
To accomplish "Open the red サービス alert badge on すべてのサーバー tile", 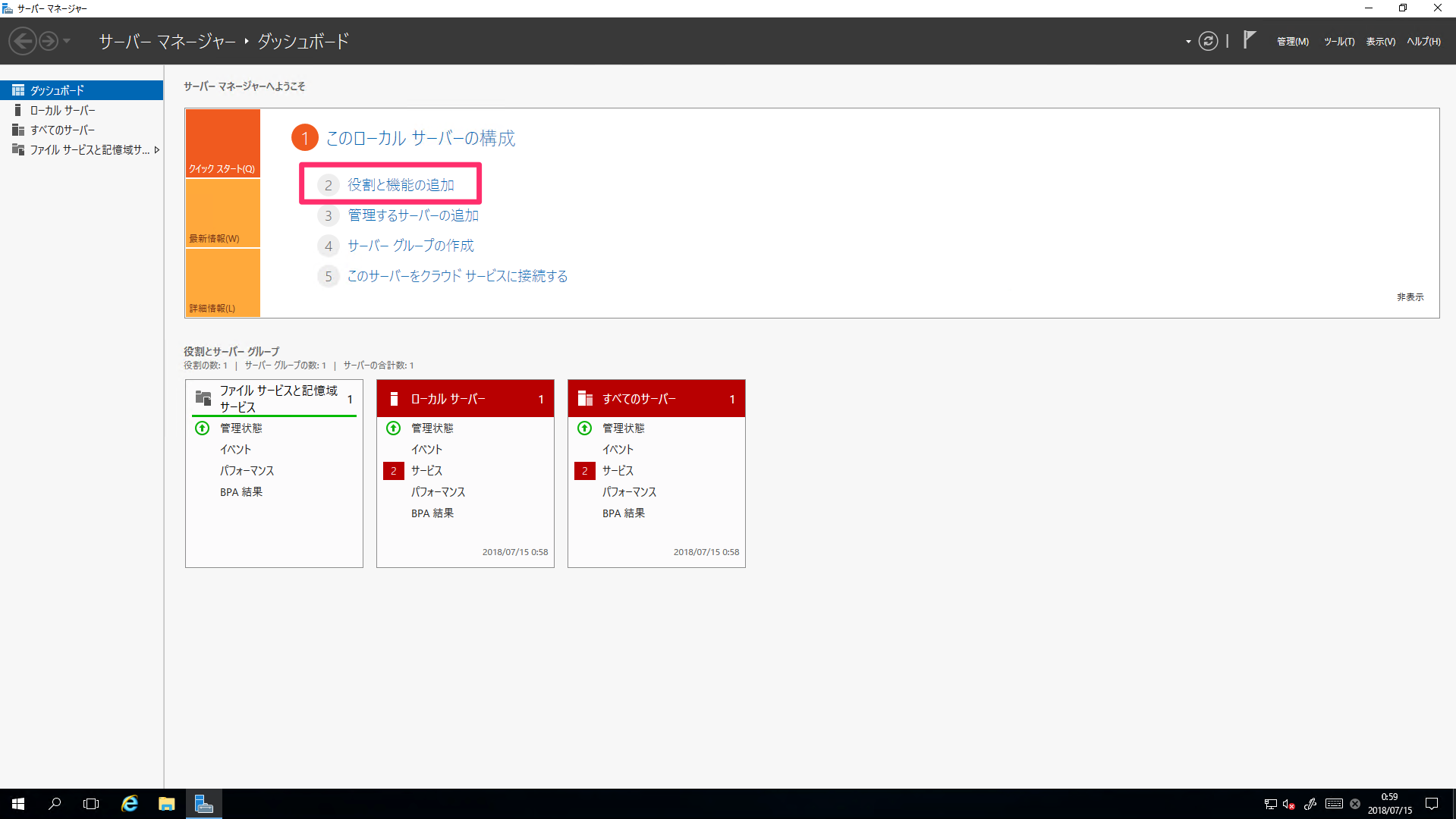I will pyautogui.click(x=584, y=470).
